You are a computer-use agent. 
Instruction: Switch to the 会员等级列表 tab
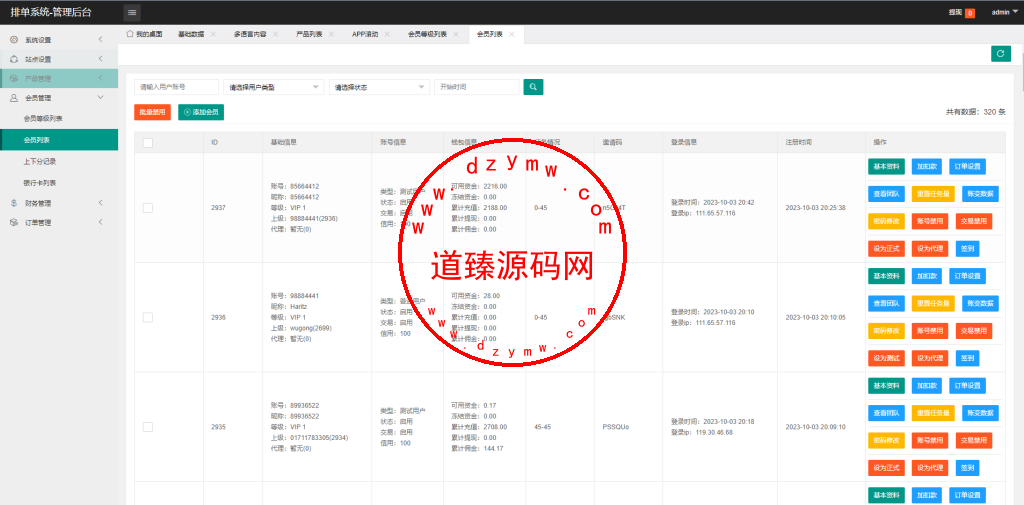[x=427, y=34]
